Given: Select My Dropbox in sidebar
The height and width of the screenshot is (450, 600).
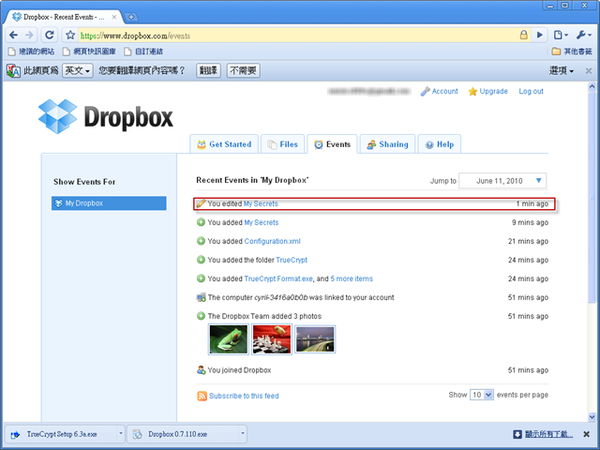Looking at the screenshot, I should [109, 203].
